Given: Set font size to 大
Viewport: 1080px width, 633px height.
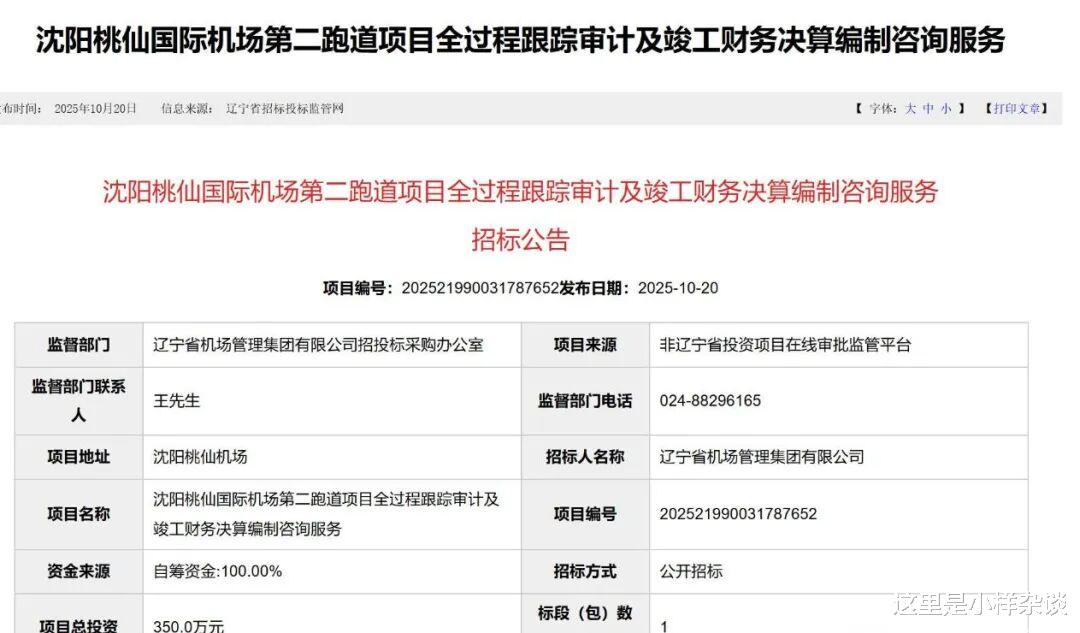Looking at the screenshot, I should pos(911,108).
